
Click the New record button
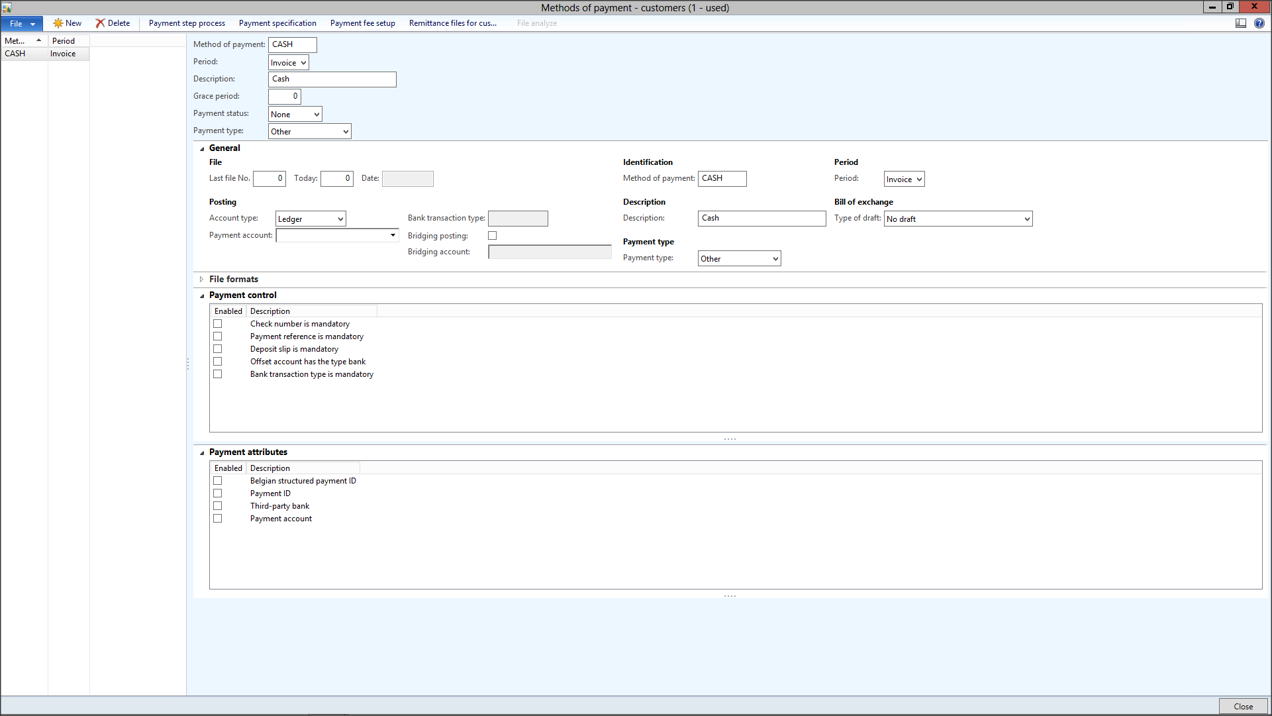pos(67,23)
